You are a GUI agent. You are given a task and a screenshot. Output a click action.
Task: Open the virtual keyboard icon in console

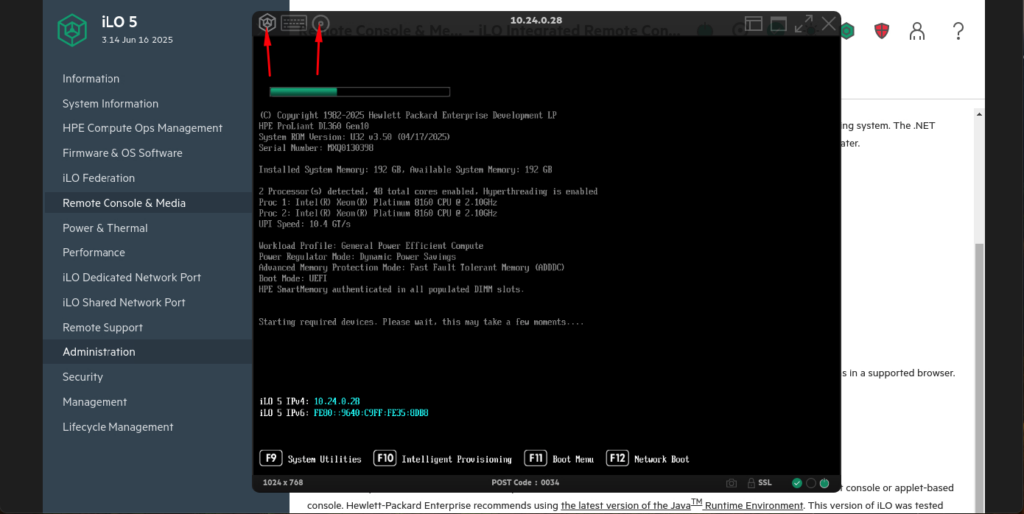[293, 23]
